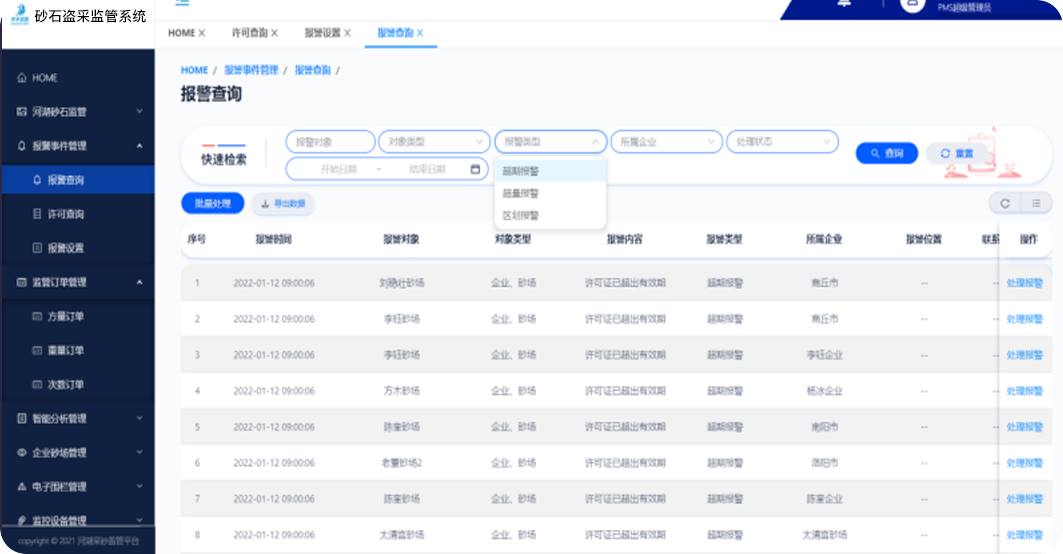Close the 报警设置 tab
Screen dimensions: 1063x554
348,33
